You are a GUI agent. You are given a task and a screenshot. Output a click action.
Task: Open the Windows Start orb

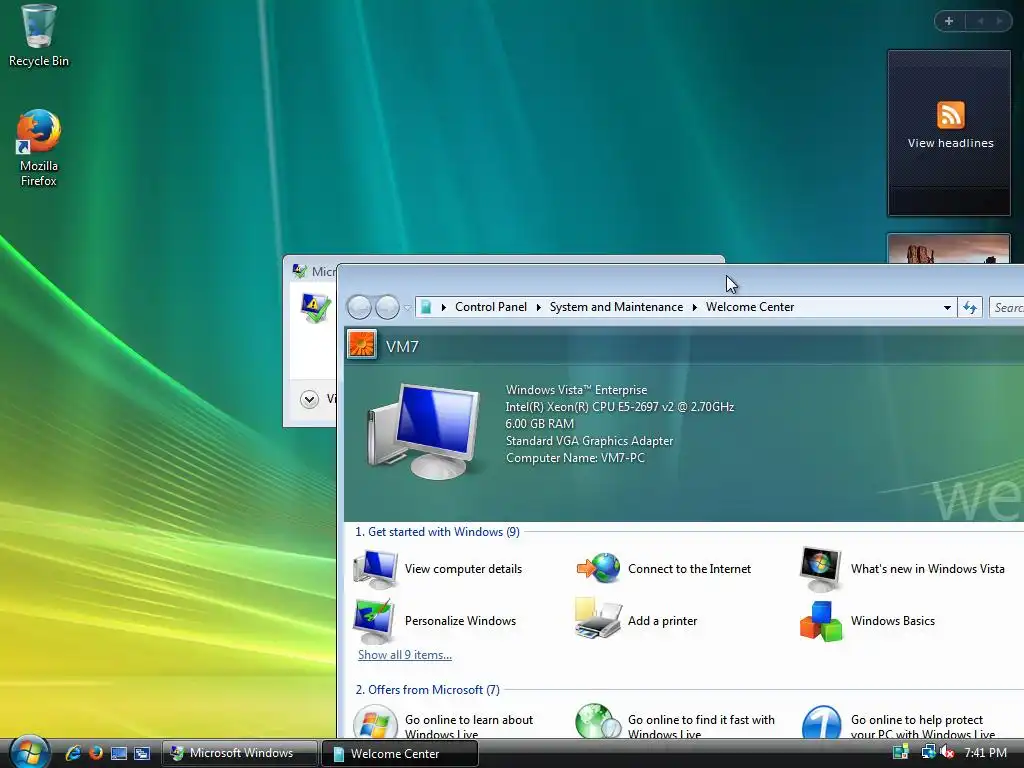[x=30, y=752]
